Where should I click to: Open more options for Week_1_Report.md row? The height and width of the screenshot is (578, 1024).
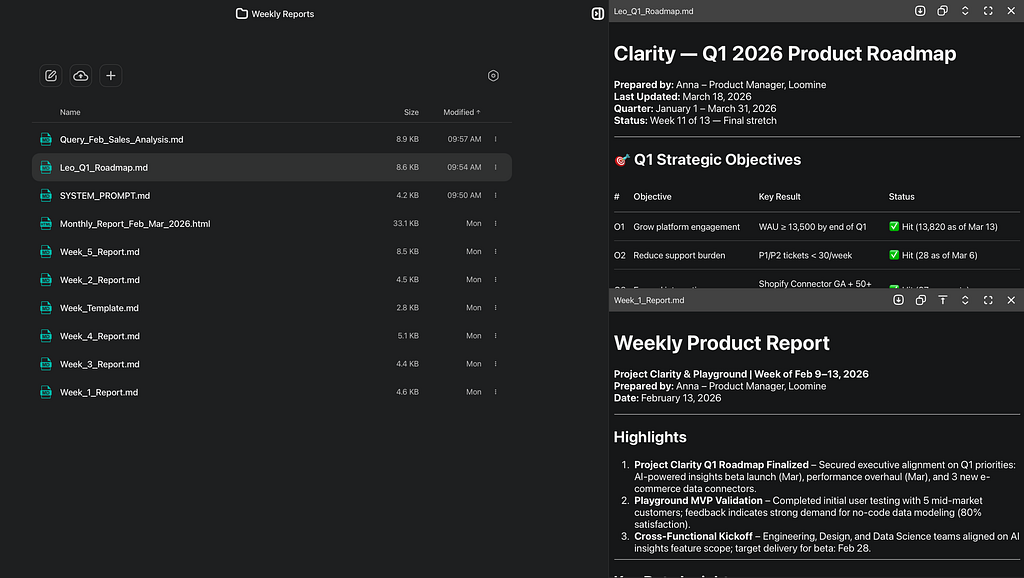click(496, 392)
